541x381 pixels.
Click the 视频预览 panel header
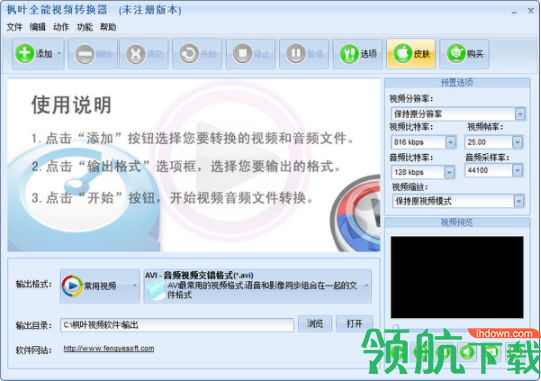(x=457, y=223)
